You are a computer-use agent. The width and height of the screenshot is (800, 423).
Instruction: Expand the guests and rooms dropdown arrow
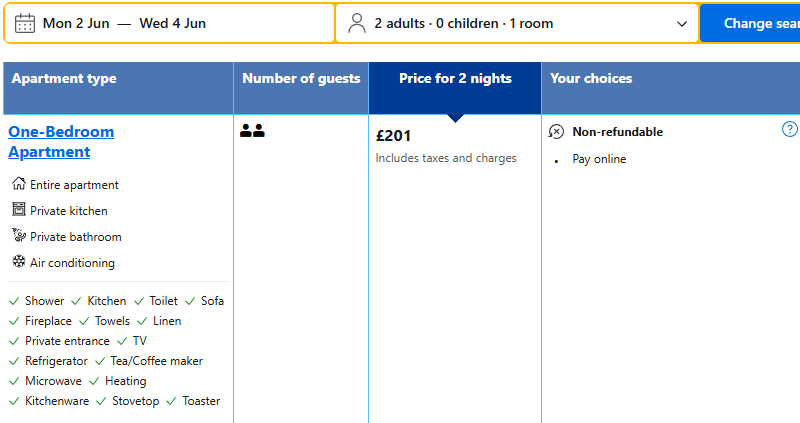[x=683, y=24]
